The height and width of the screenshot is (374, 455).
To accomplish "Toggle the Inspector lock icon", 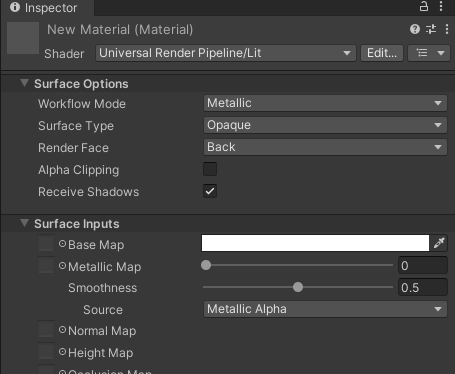I will pyautogui.click(x=424, y=6).
